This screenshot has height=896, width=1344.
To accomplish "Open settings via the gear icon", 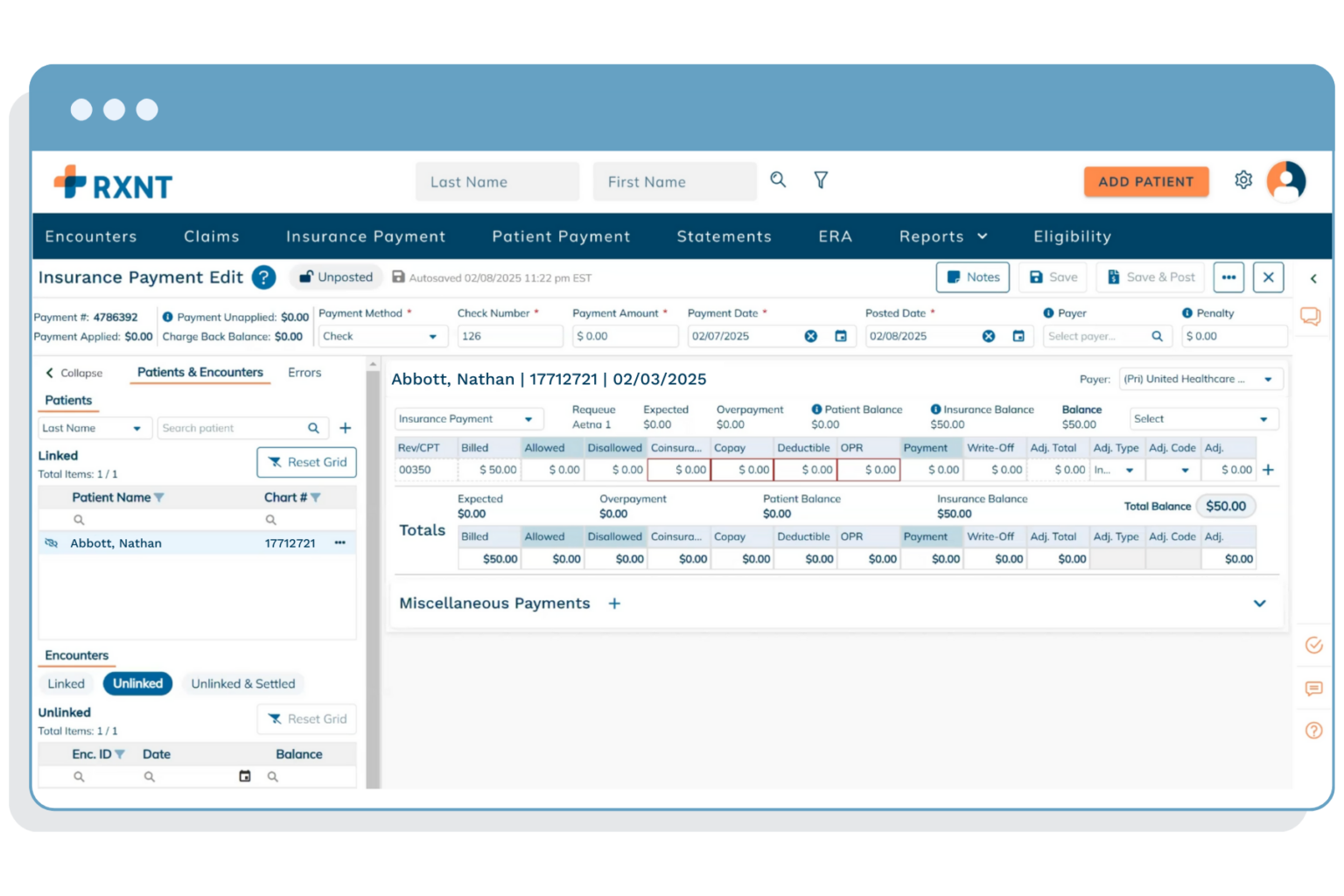I will pyautogui.click(x=1242, y=180).
